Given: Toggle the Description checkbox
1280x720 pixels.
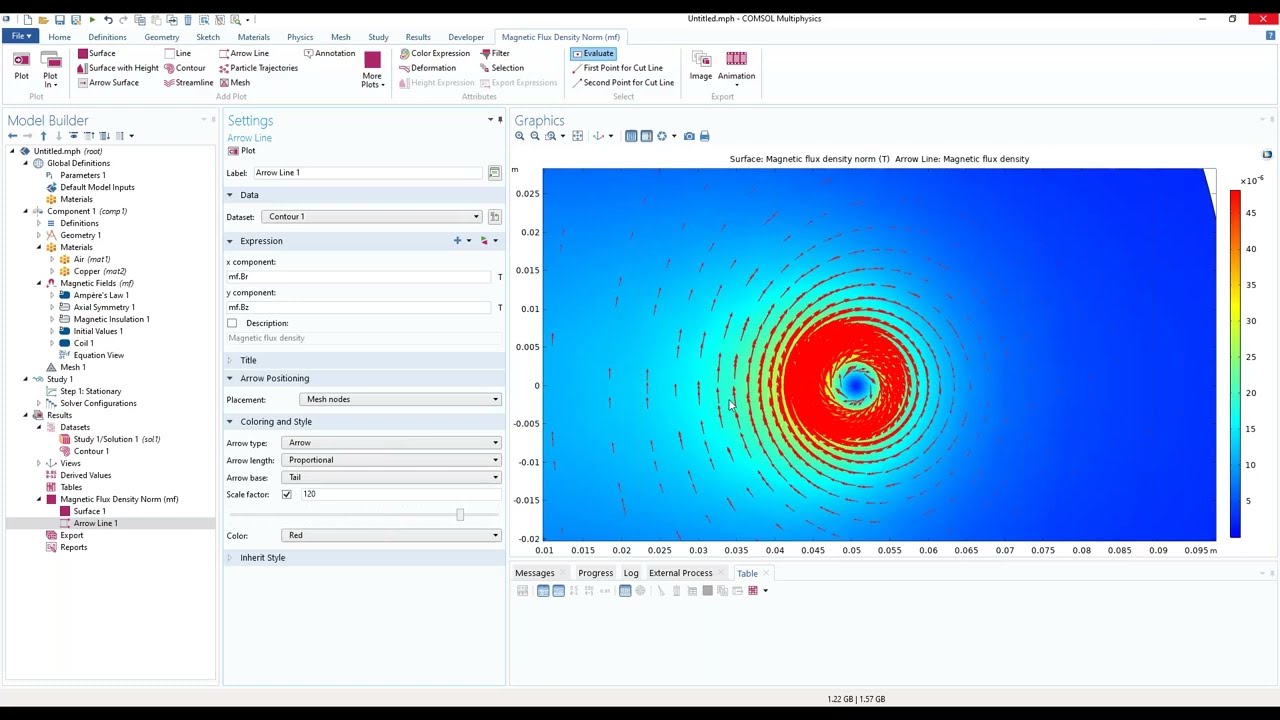Looking at the screenshot, I should [x=232, y=323].
